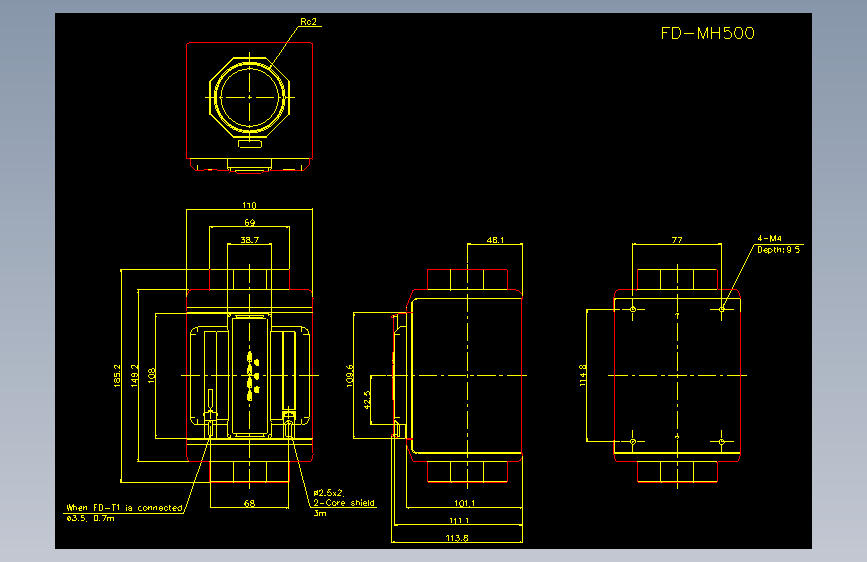Screen dimensions: 867x562
Task: Click the 2-Core shield label
Action: (344, 503)
